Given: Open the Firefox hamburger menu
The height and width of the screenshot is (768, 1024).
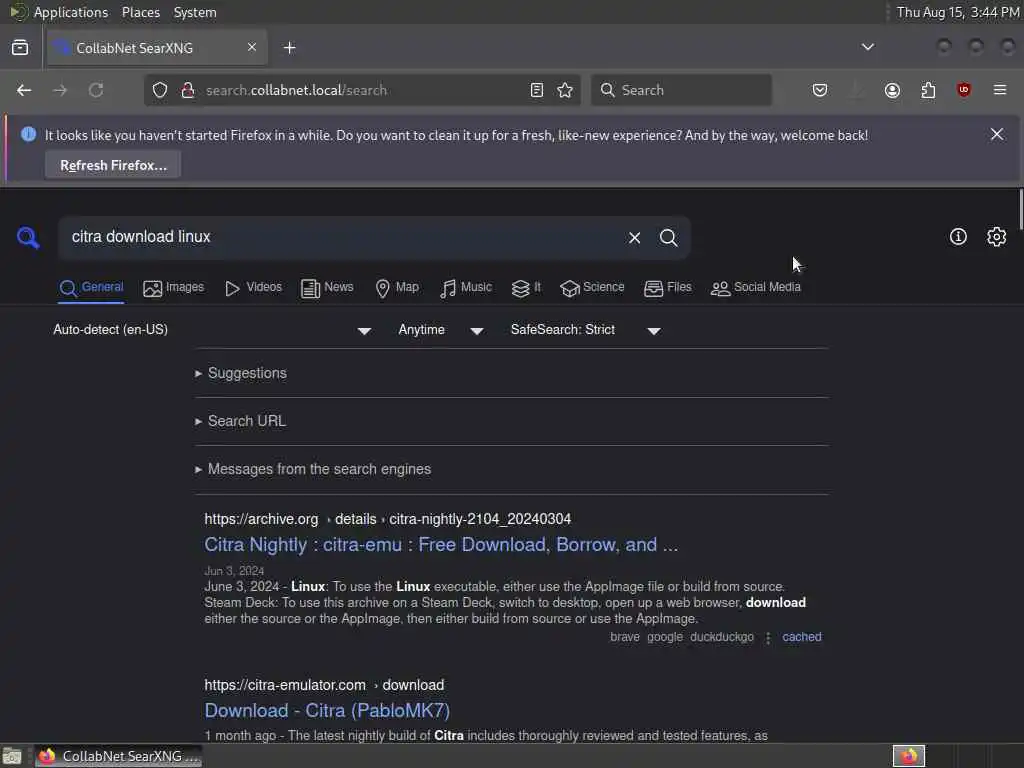Looking at the screenshot, I should tap(1000, 90).
